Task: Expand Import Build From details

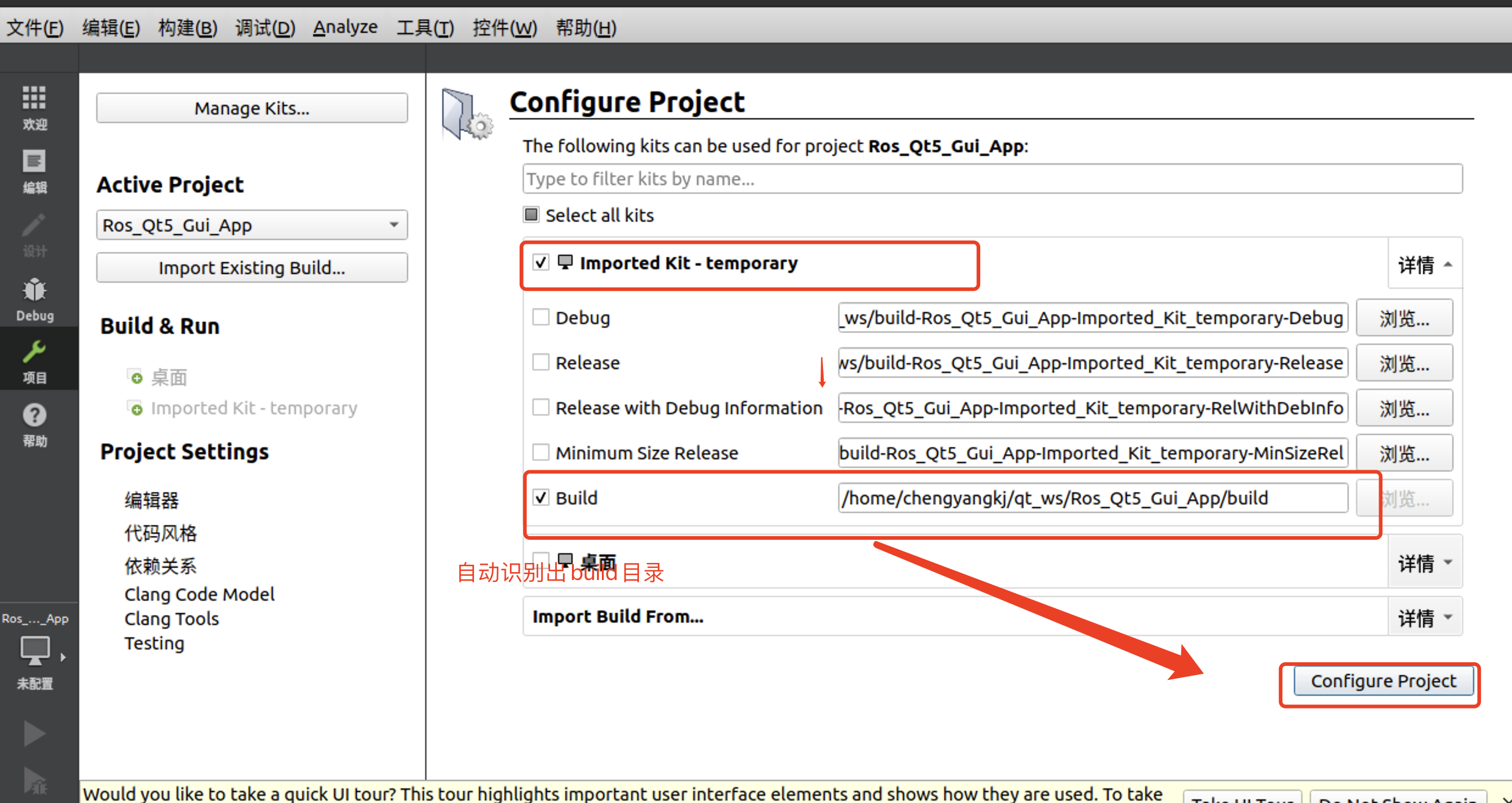Action: (1424, 617)
